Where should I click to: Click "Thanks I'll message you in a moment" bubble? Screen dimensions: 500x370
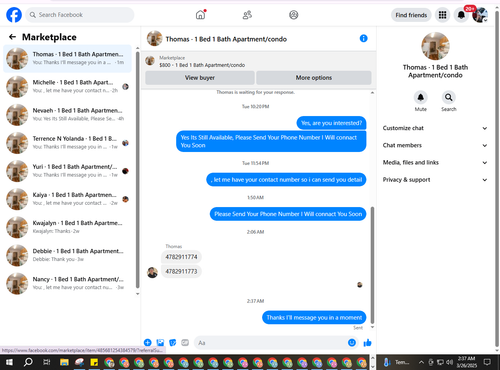(x=314, y=317)
